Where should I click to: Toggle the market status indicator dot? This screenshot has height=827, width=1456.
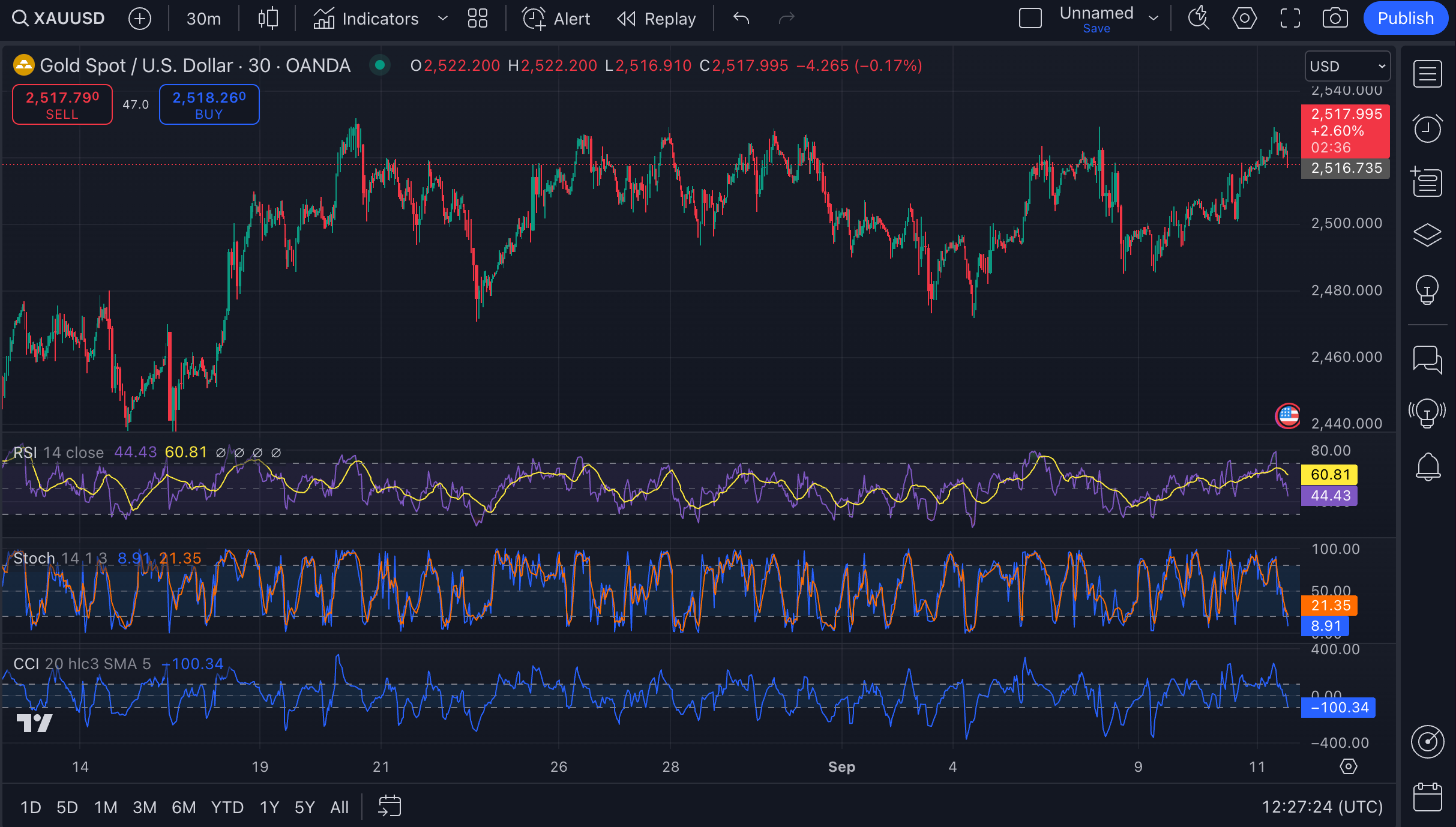pos(379,65)
